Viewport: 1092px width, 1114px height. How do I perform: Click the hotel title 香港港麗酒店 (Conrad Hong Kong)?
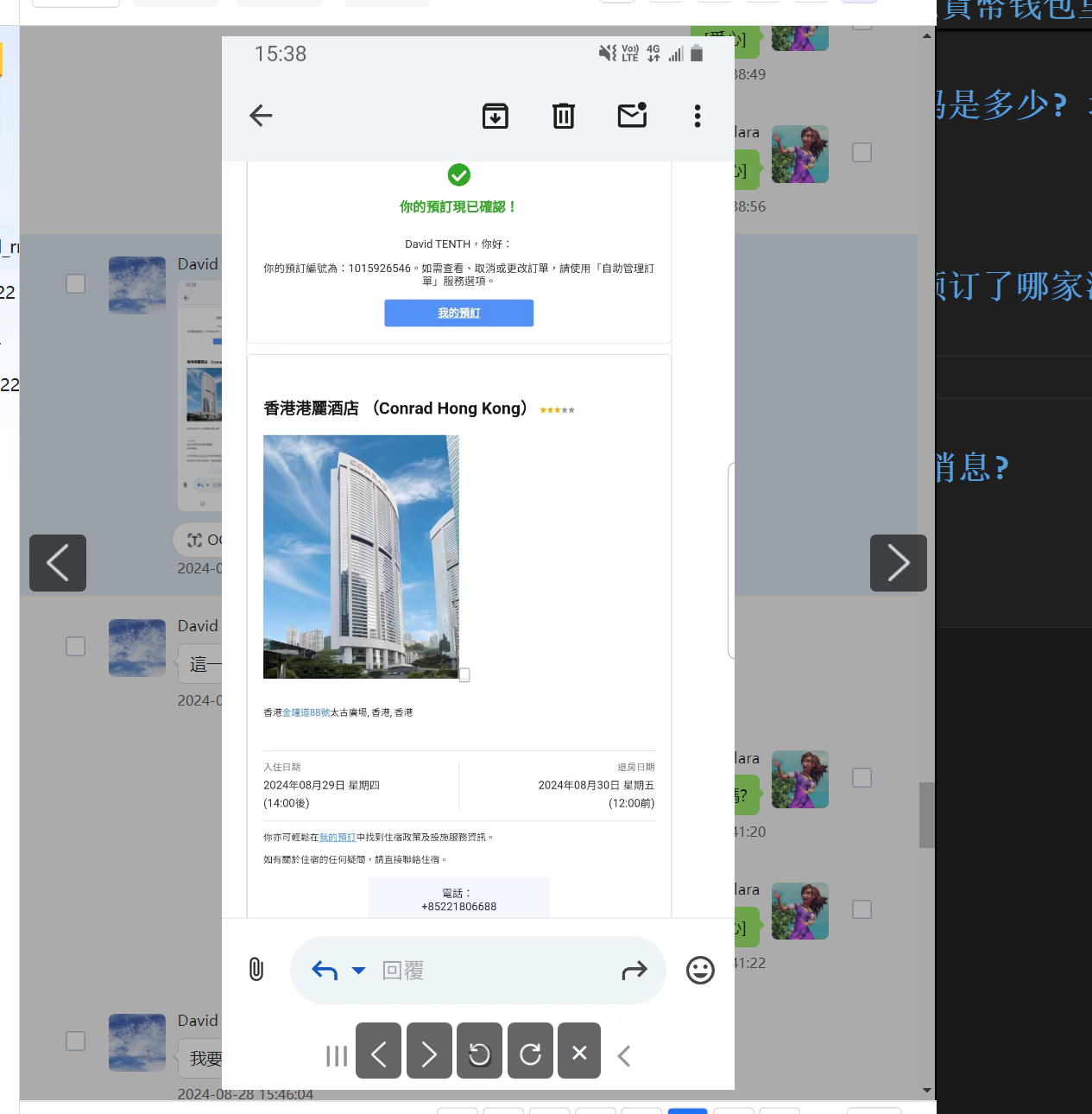[395, 408]
